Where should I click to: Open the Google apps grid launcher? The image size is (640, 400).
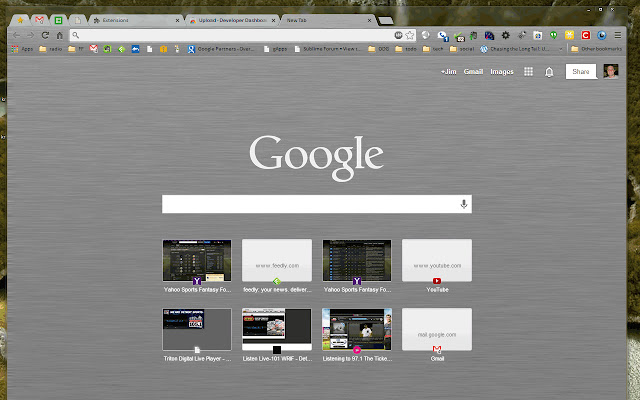point(528,72)
